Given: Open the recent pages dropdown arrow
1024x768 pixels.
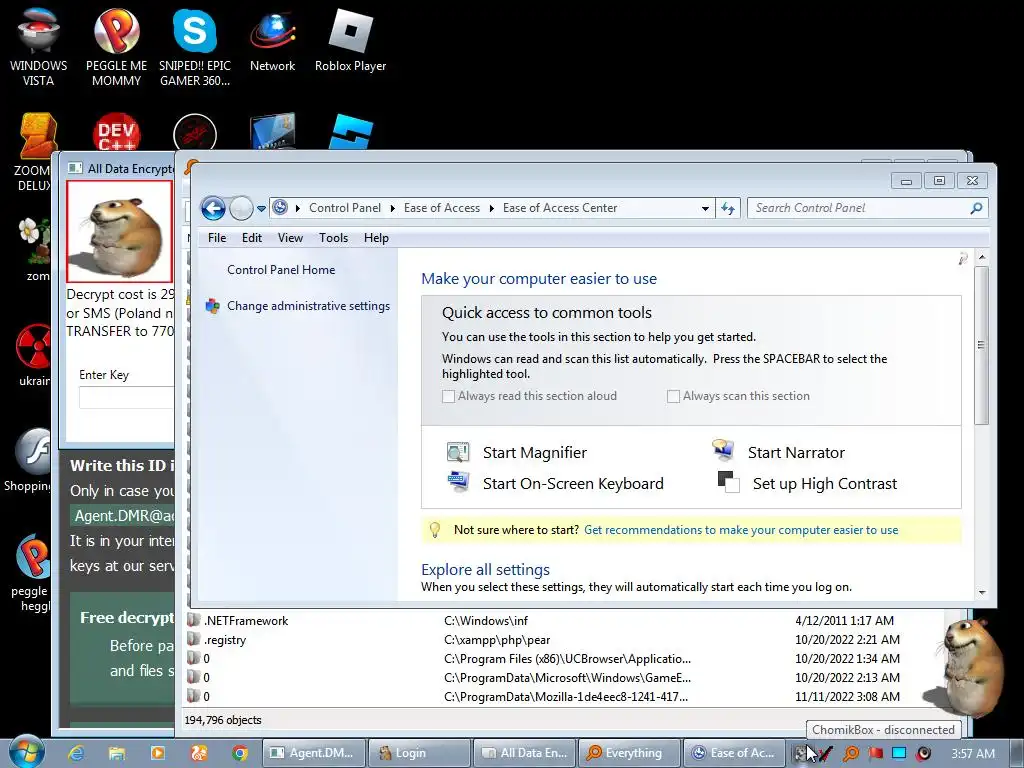Looking at the screenshot, I should click(261, 209).
